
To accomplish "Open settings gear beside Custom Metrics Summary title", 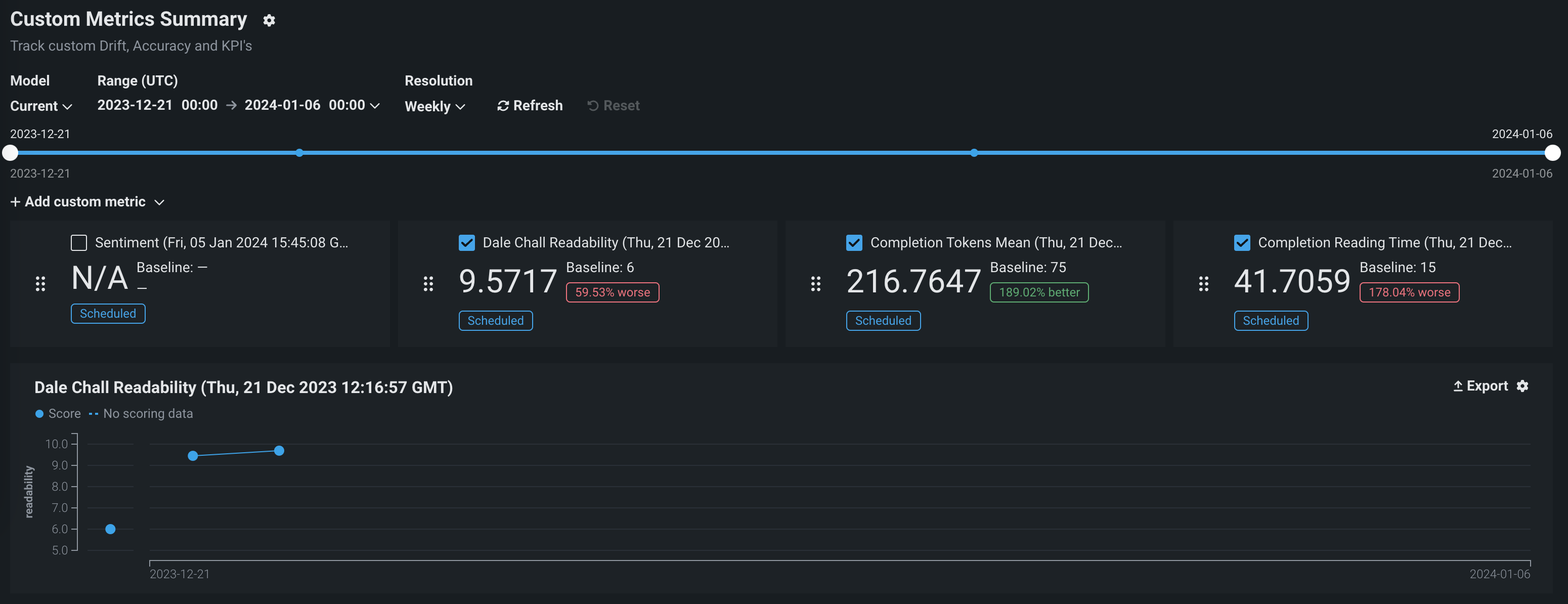I will click(269, 20).
